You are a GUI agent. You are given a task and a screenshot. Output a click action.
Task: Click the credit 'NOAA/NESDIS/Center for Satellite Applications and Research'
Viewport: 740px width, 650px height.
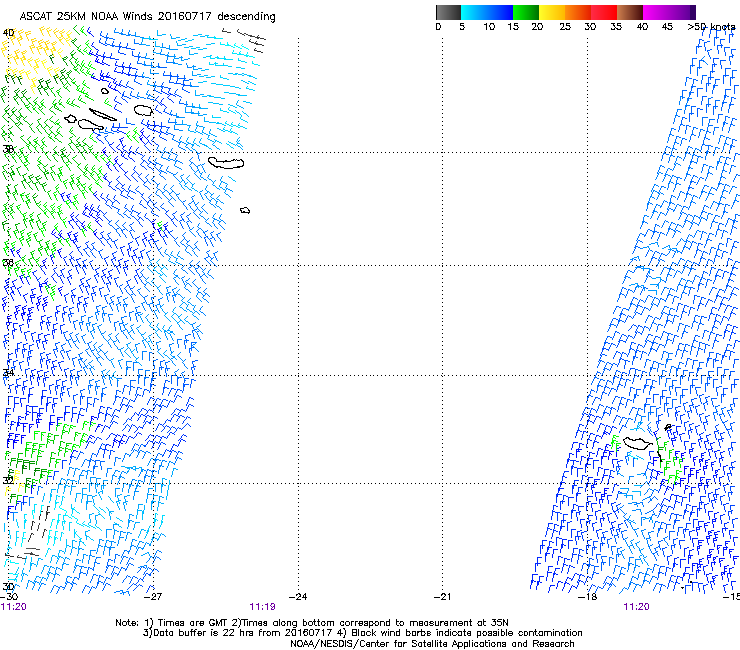tap(432, 644)
